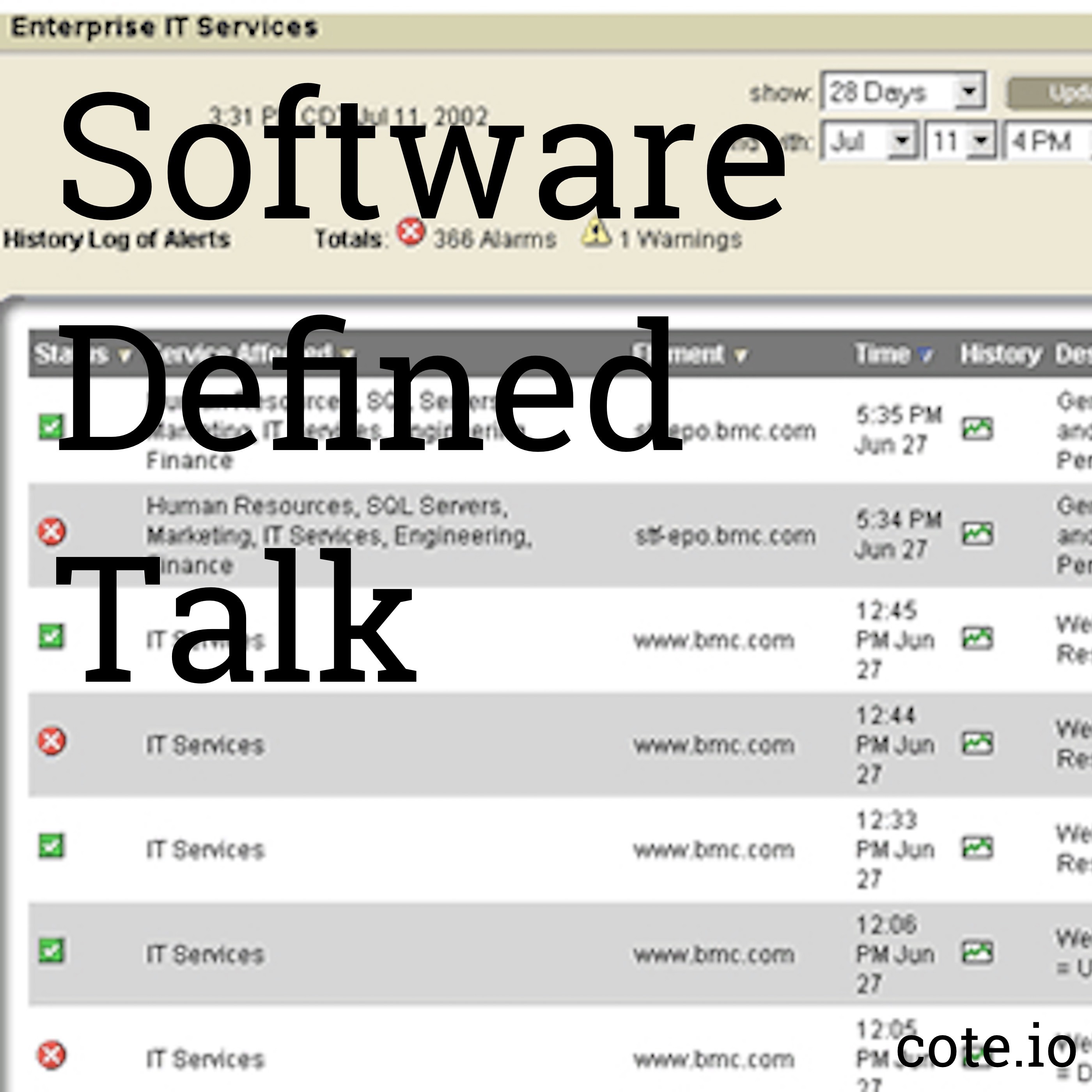Viewport: 1092px width, 1092px height.
Task: Click the yellow warning icon beside 1 Warnings
Action: [597, 232]
